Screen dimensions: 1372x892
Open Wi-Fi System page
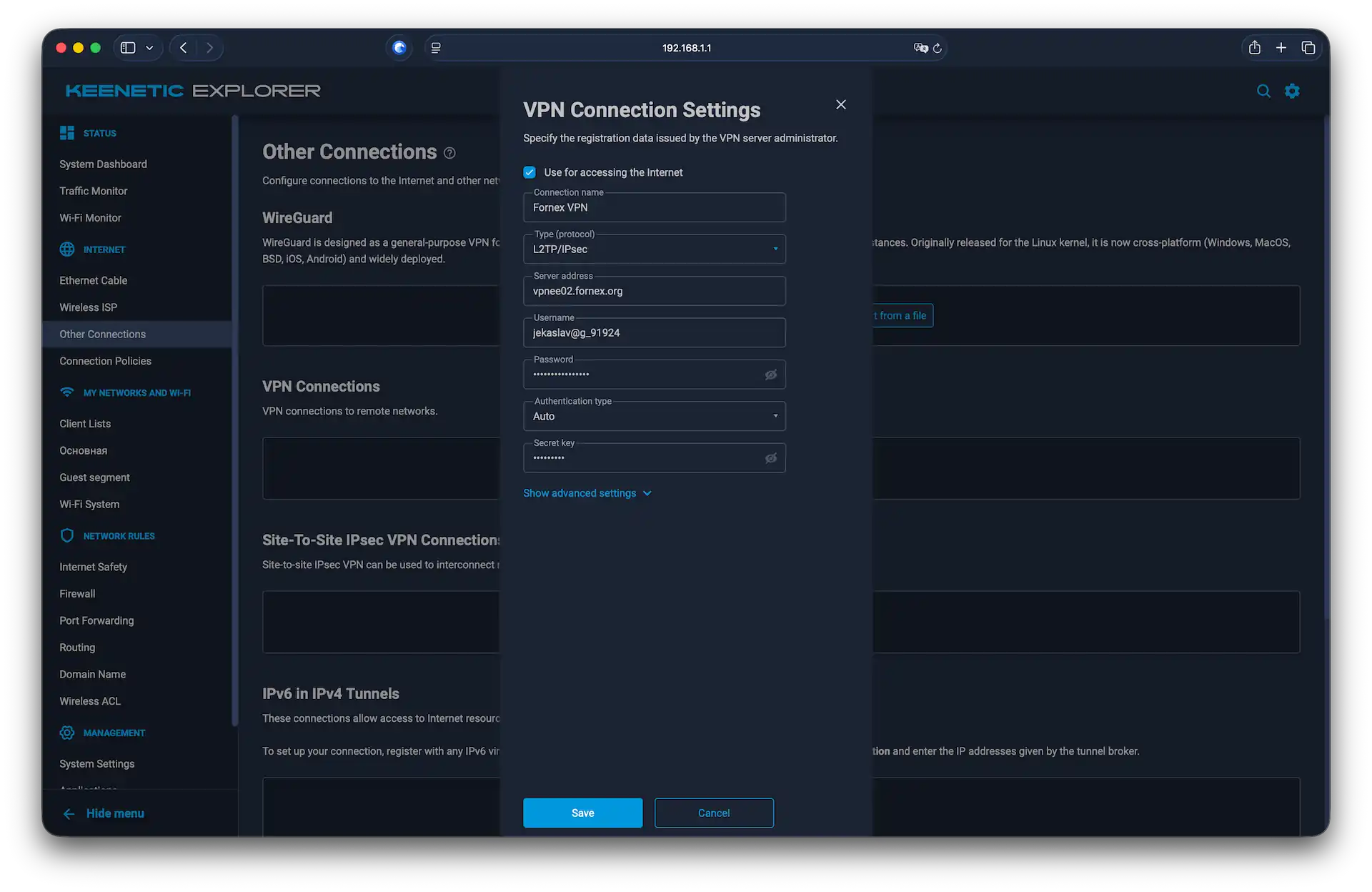[x=89, y=505]
